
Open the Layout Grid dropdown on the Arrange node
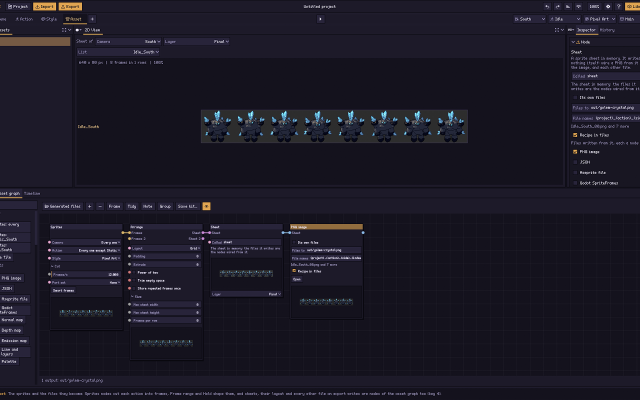point(167,248)
